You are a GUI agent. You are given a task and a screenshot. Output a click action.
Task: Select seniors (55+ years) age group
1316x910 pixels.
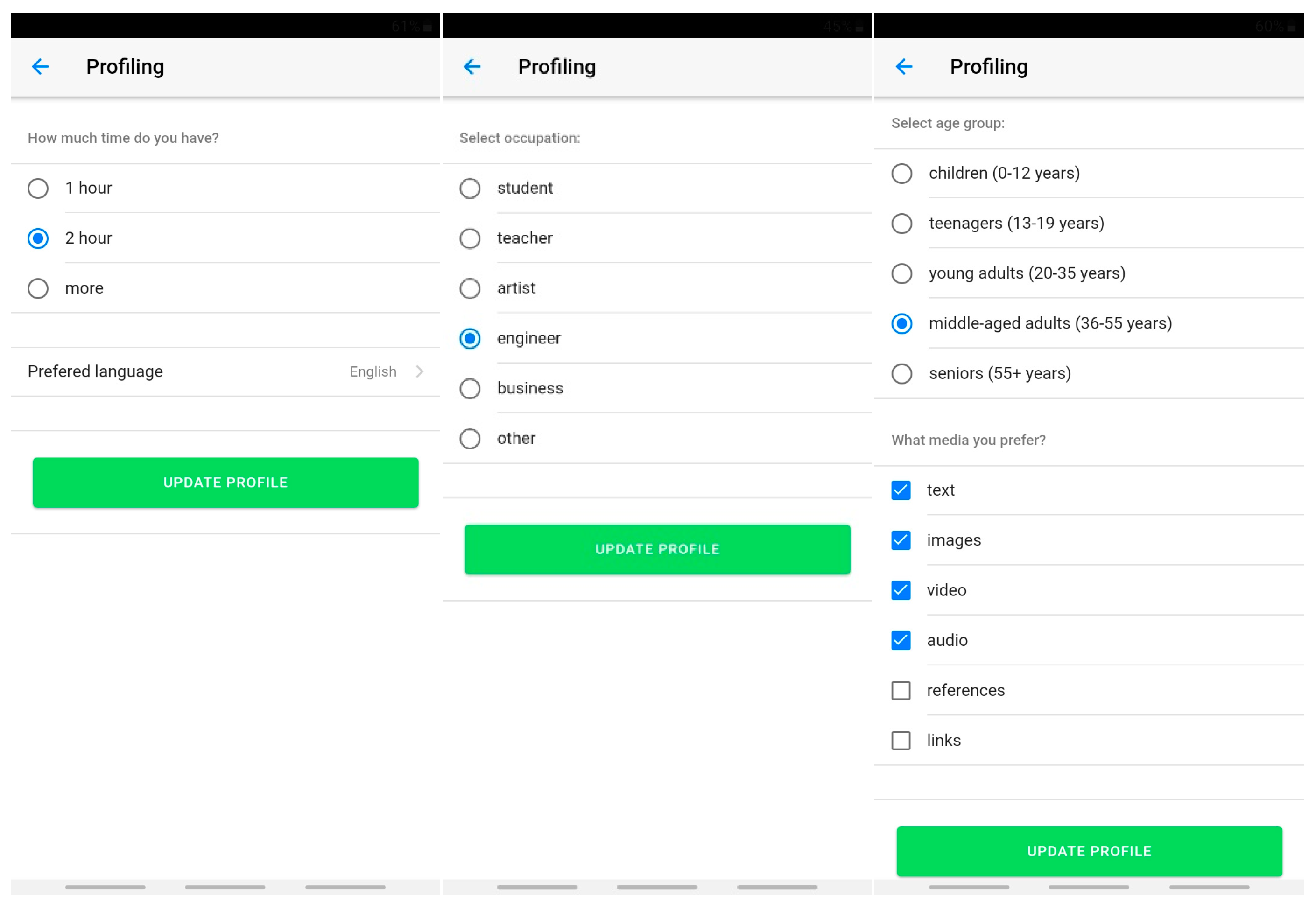click(901, 373)
